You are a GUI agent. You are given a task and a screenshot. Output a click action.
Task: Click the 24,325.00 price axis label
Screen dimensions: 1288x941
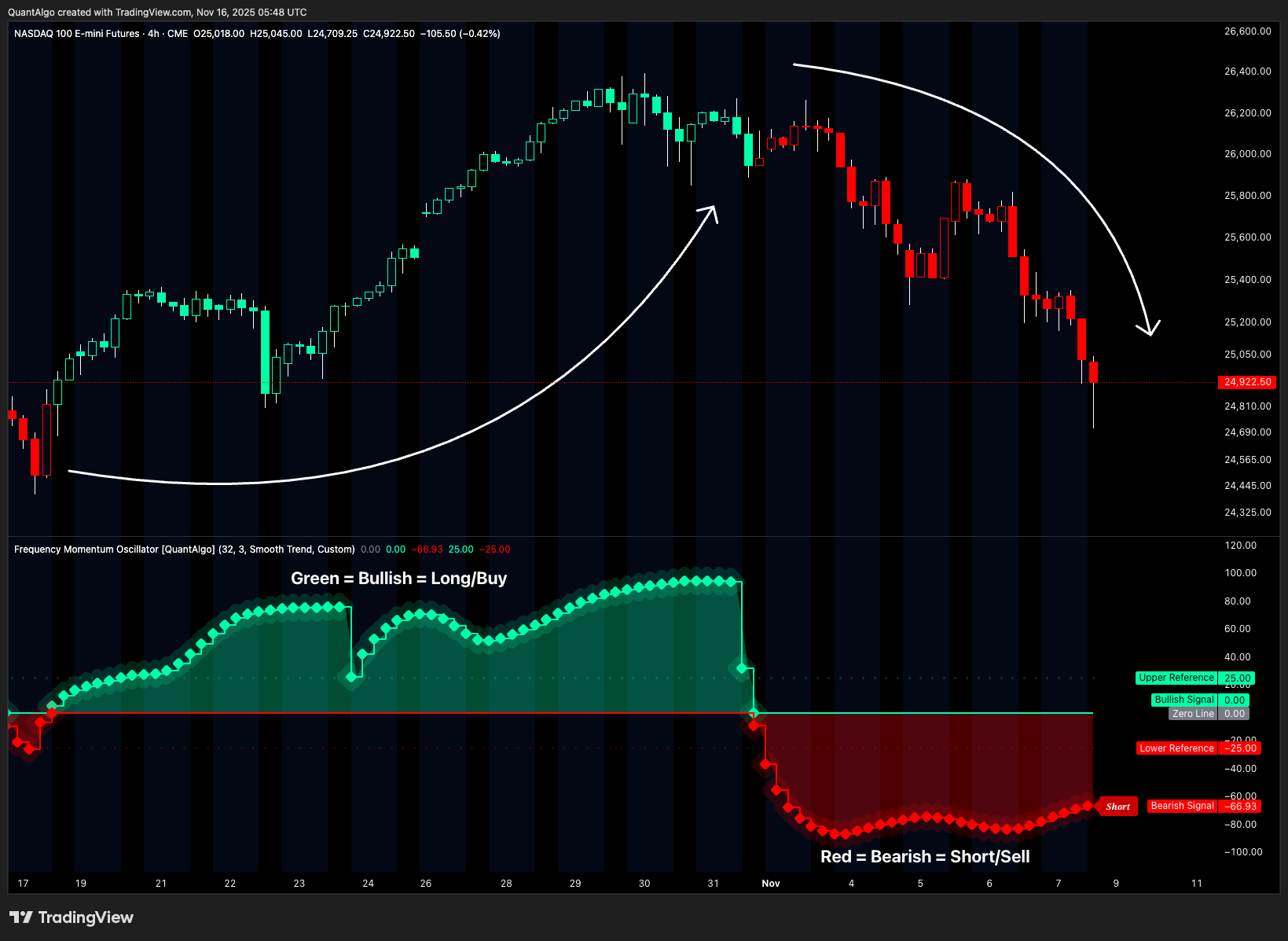click(x=1248, y=513)
